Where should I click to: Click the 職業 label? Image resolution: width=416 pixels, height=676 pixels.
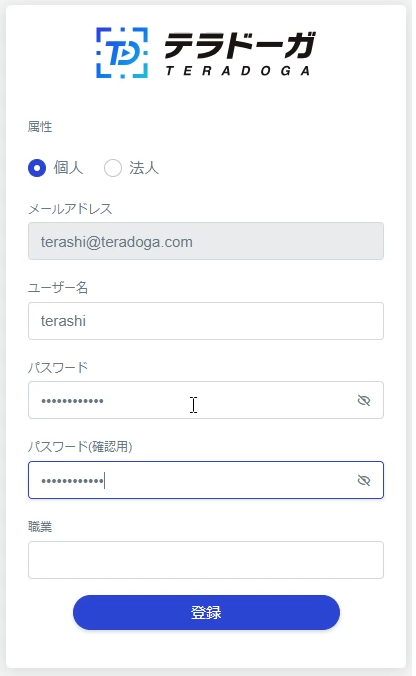40,526
